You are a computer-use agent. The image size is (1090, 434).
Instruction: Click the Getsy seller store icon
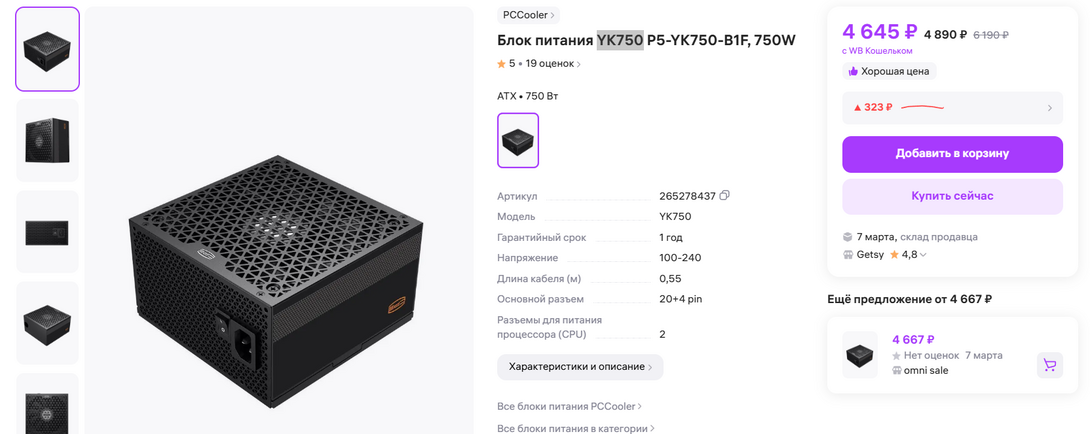[x=849, y=255]
